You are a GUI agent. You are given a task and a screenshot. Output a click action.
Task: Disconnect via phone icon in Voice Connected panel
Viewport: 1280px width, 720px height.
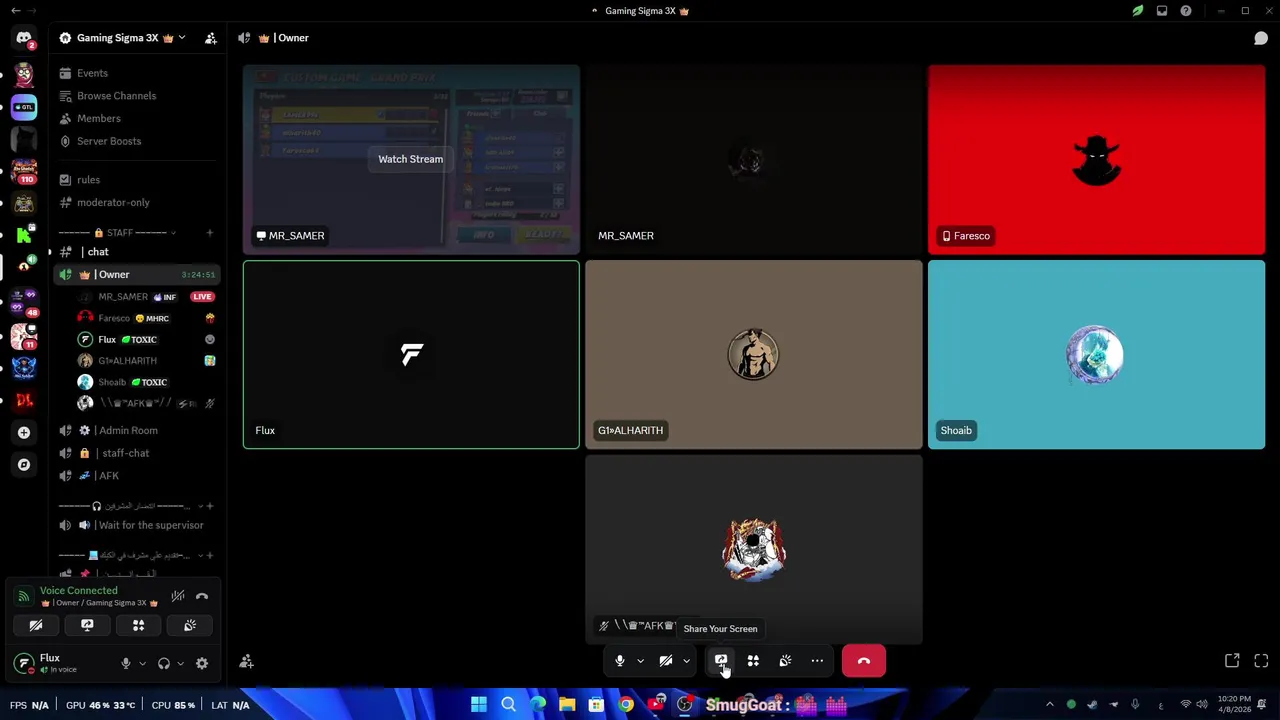(202, 596)
